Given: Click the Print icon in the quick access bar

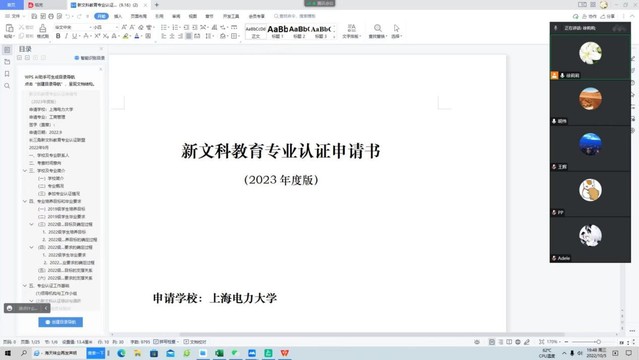Looking at the screenshot, I should point(51,16).
